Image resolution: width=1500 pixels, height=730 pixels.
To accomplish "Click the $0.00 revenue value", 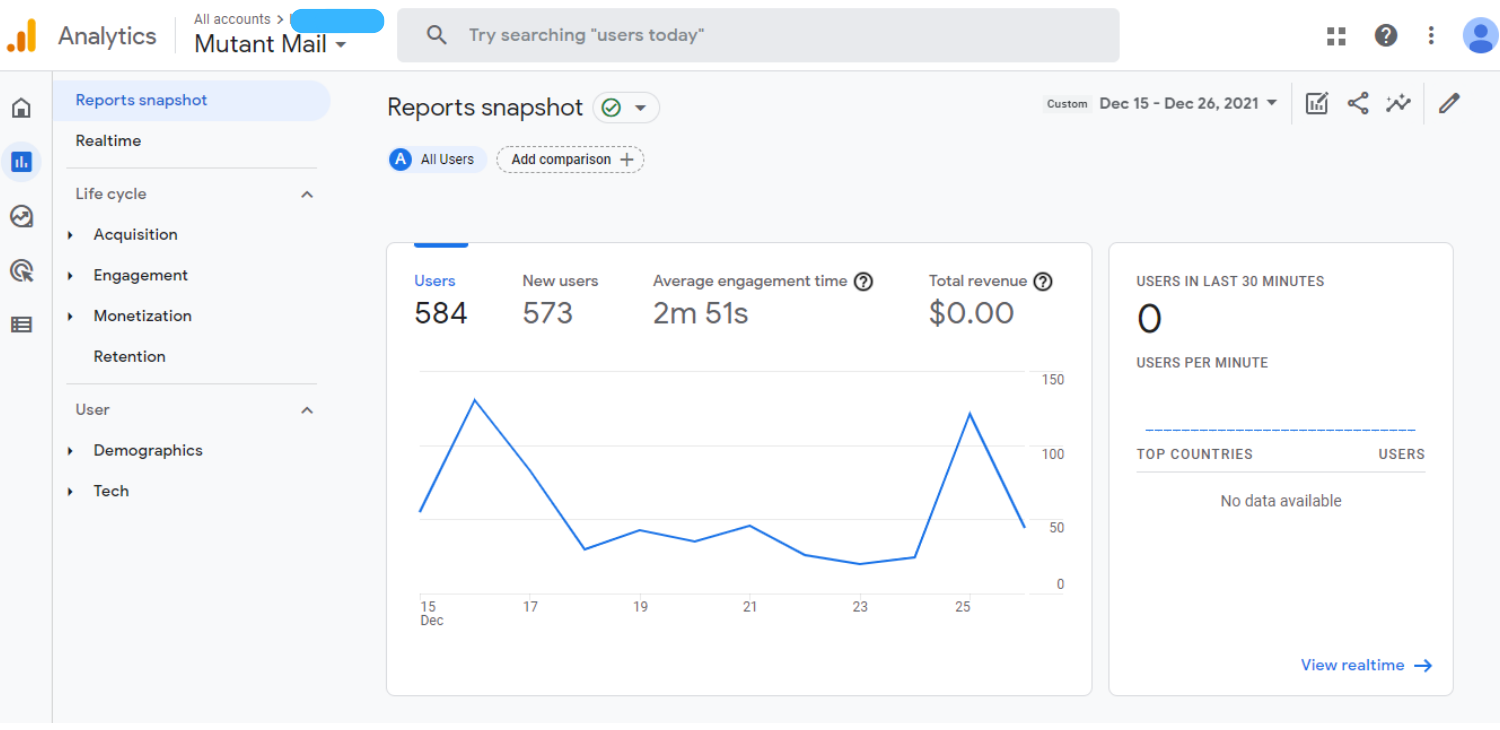I will tap(971, 313).
